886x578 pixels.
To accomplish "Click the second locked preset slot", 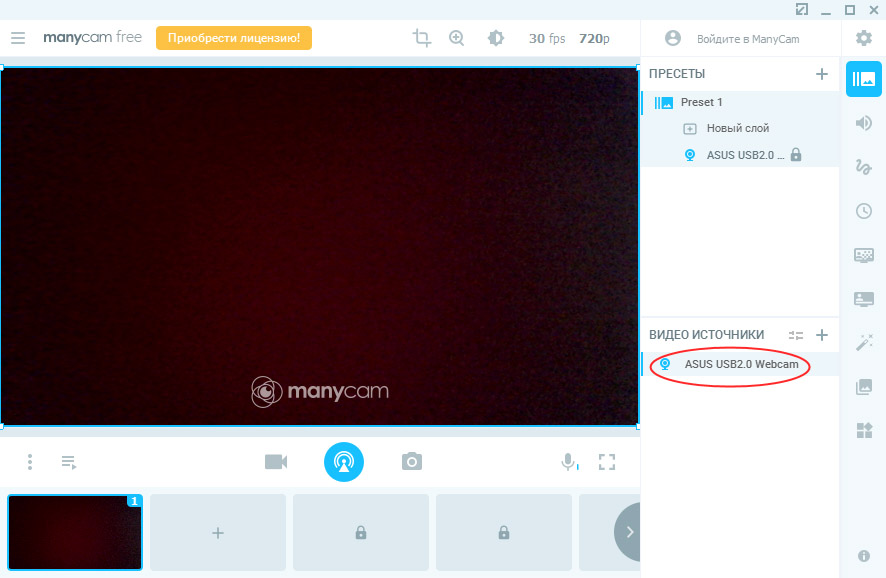I will pos(504,532).
